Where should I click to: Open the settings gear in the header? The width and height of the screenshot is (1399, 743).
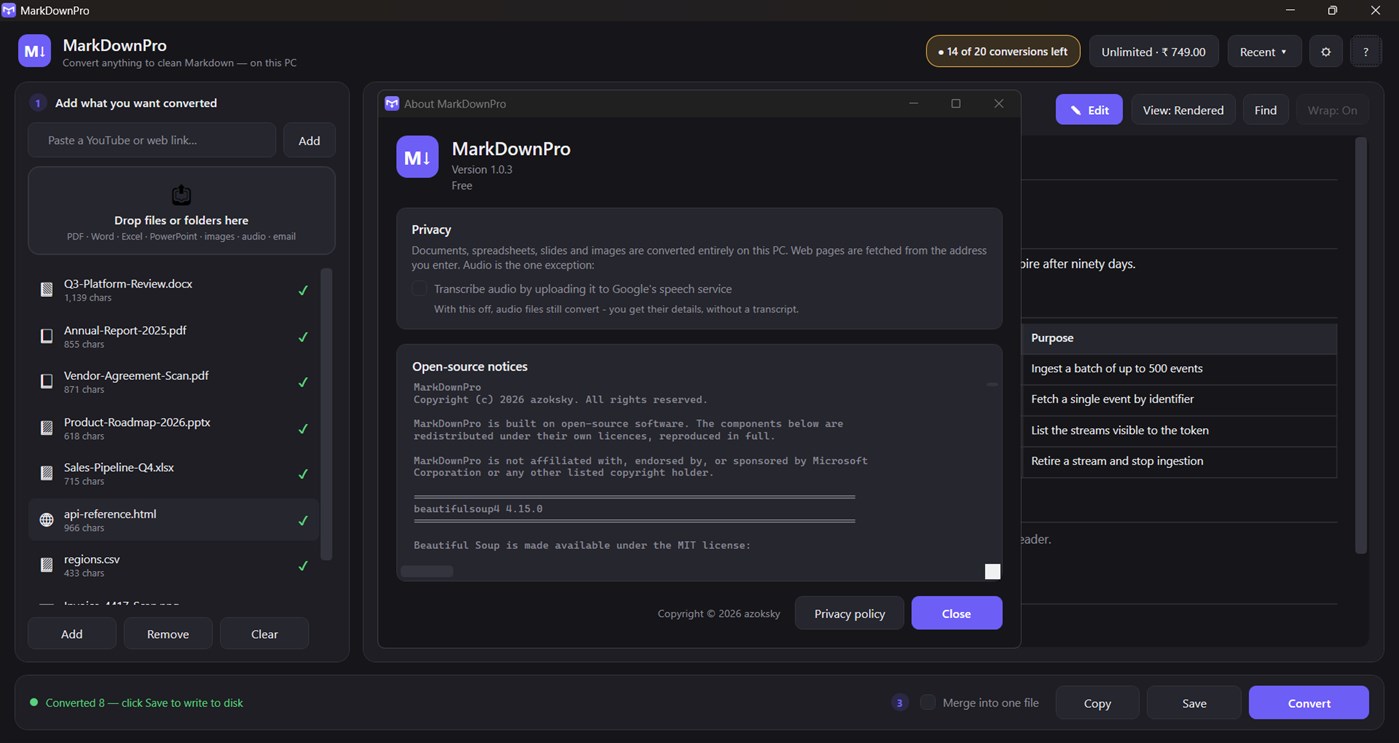(1326, 52)
